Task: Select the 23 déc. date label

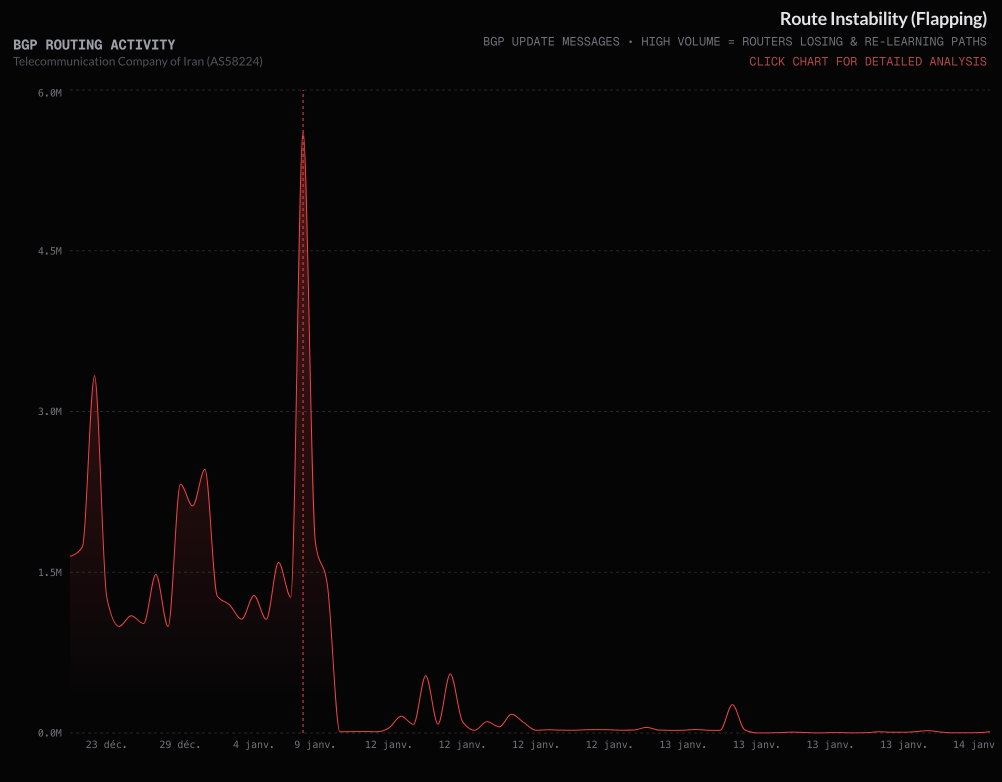Action: [106, 745]
